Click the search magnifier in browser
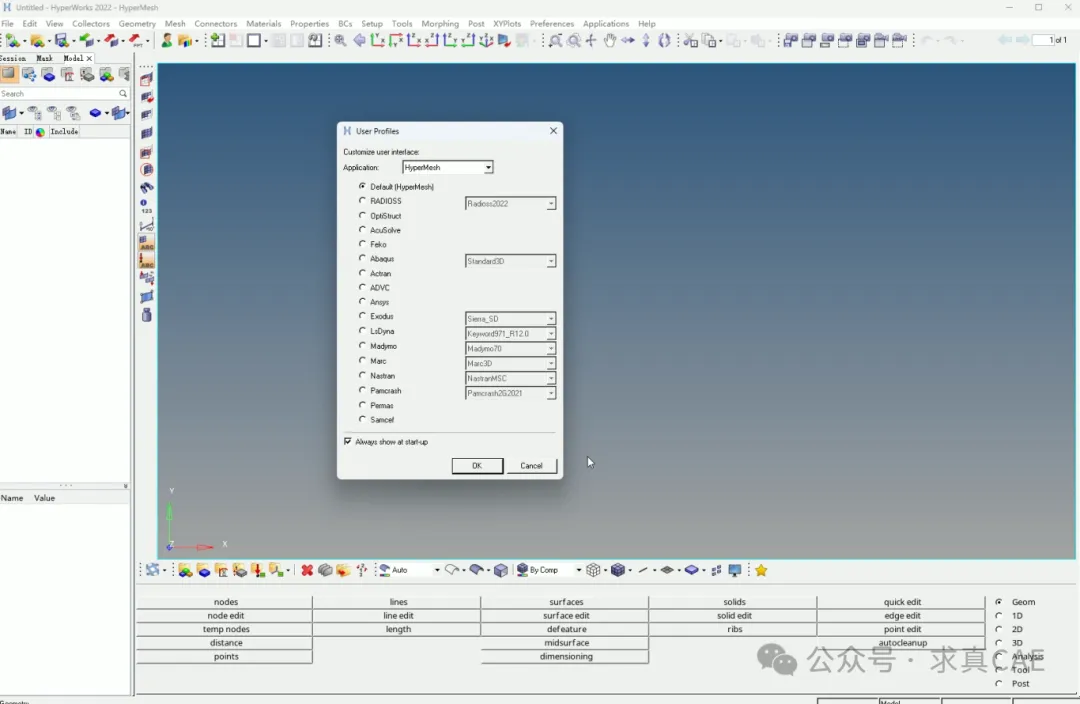 pos(123,94)
